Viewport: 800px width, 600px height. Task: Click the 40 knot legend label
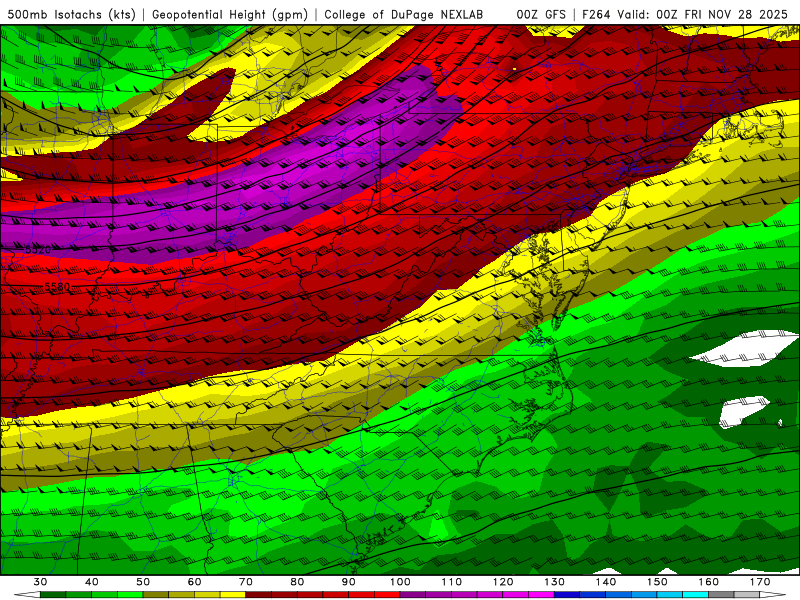[92, 582]
